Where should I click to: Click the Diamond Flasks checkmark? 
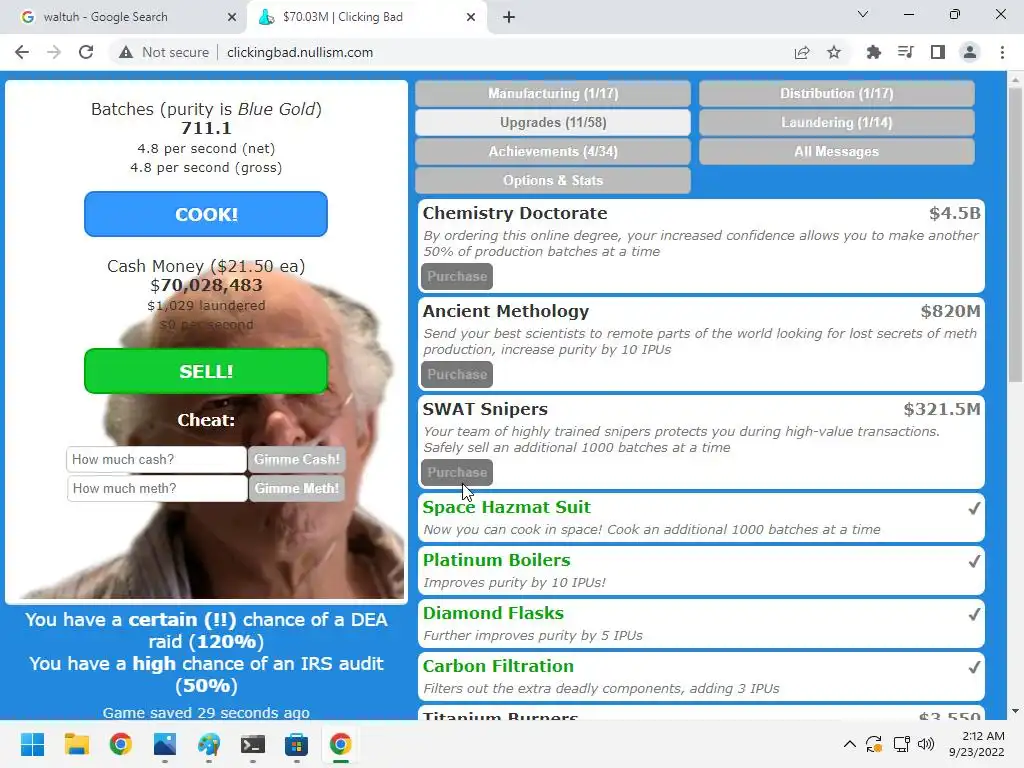[974, 614]
